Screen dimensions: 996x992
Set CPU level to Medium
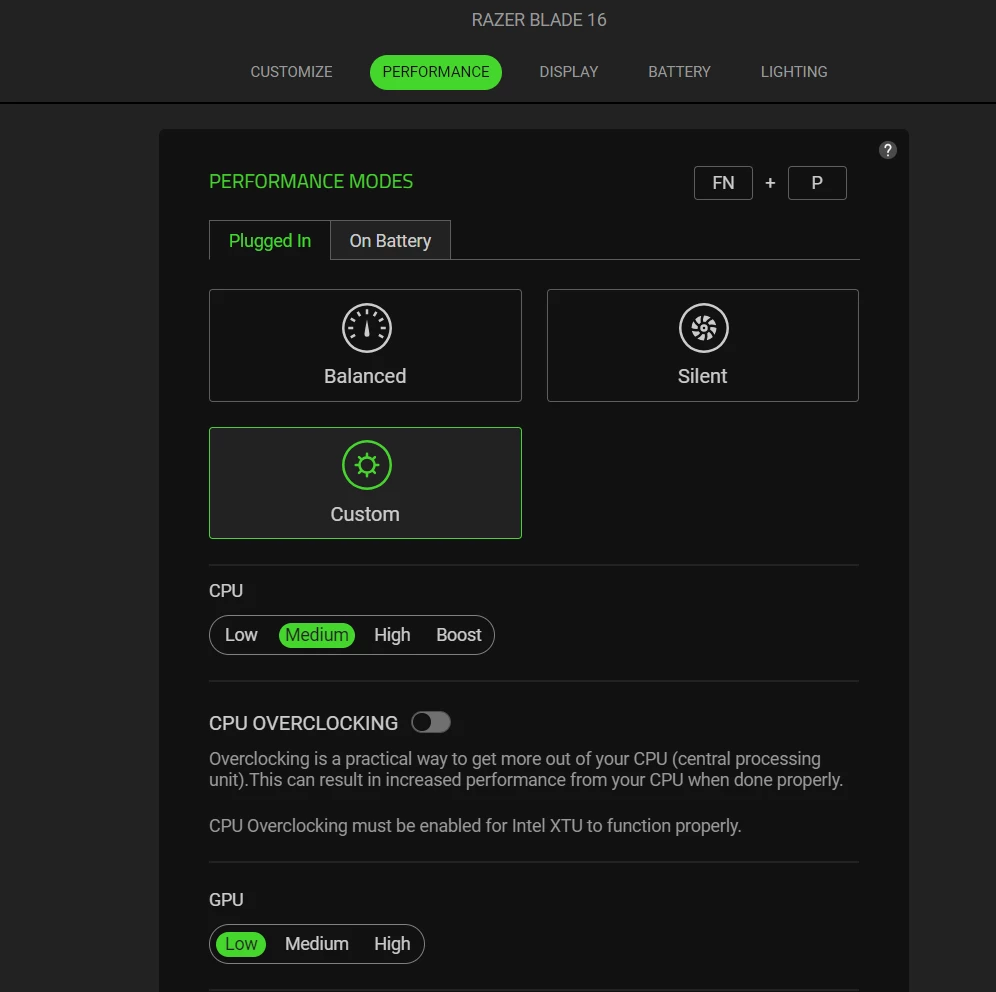tap(316, 635)
